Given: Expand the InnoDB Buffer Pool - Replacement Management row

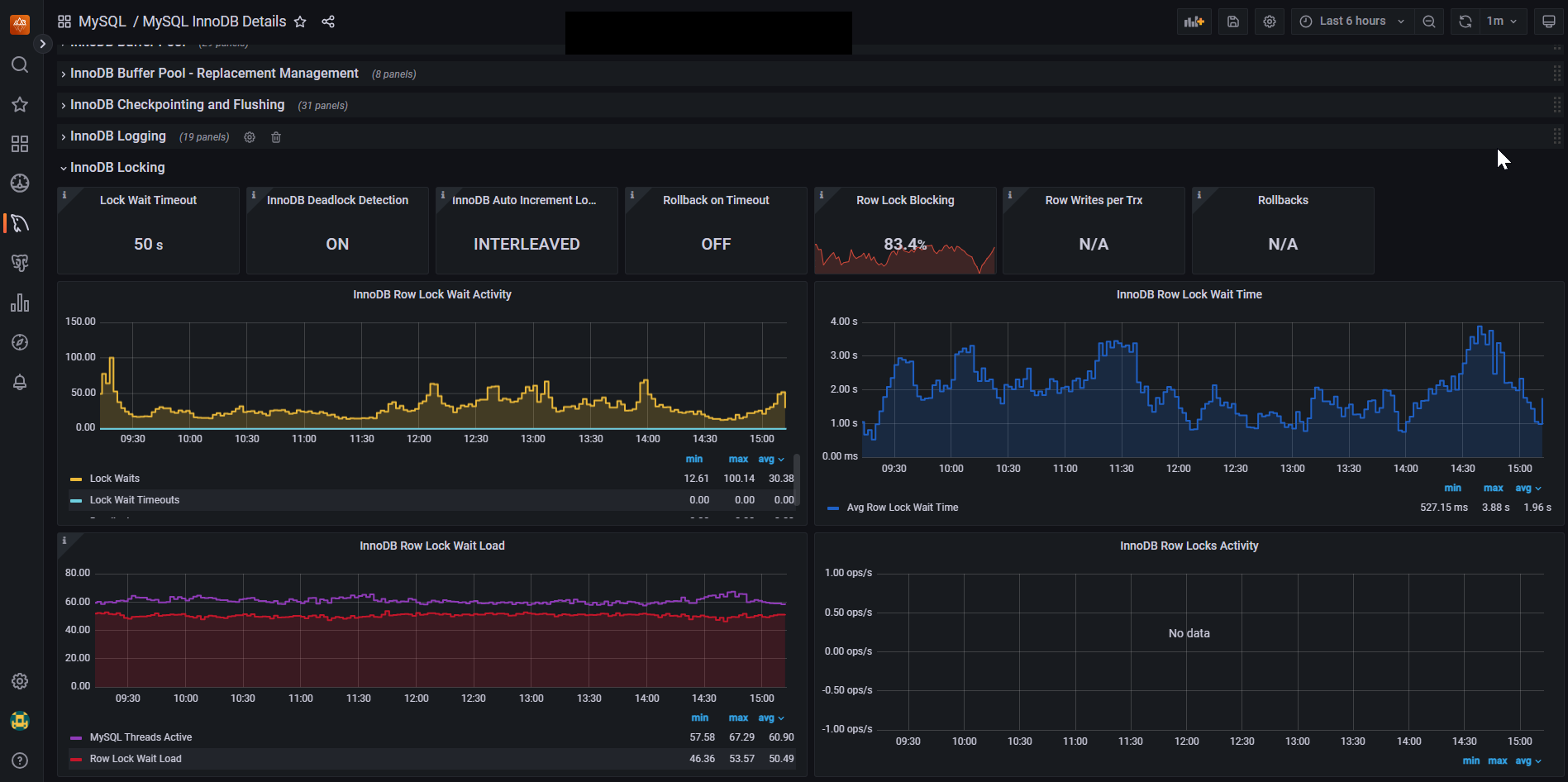Looking at the screenshot, I should pos(214,74).
